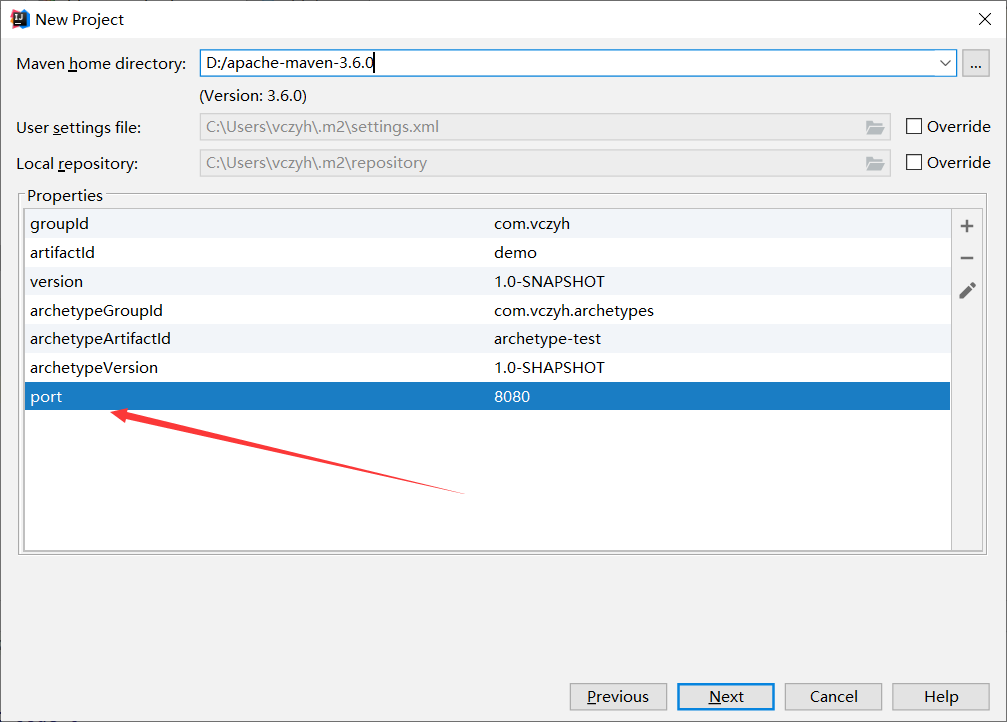
Task: Select the archetypeVersion property row
Action: point(487,367)
